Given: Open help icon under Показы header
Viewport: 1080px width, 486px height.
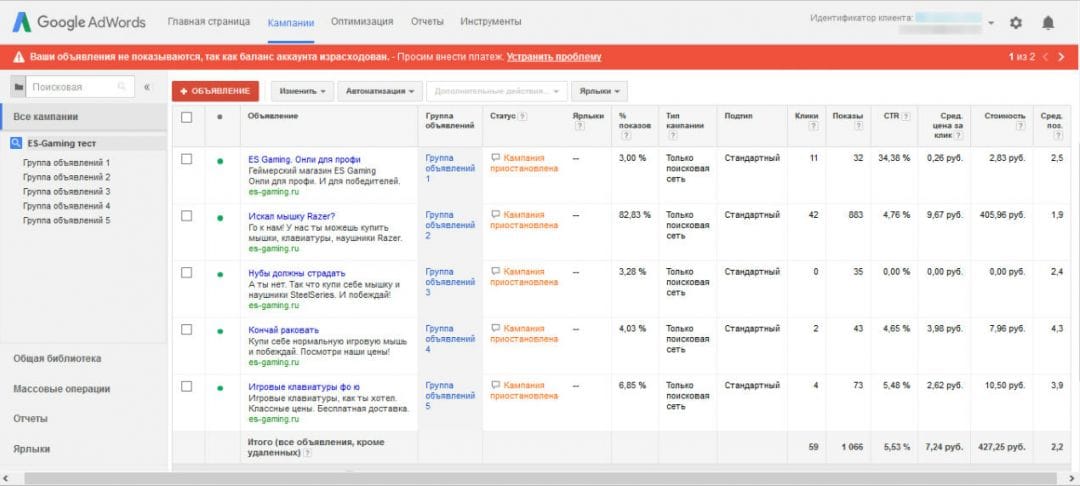Looking at the screenshot, I should coord(858,127).
